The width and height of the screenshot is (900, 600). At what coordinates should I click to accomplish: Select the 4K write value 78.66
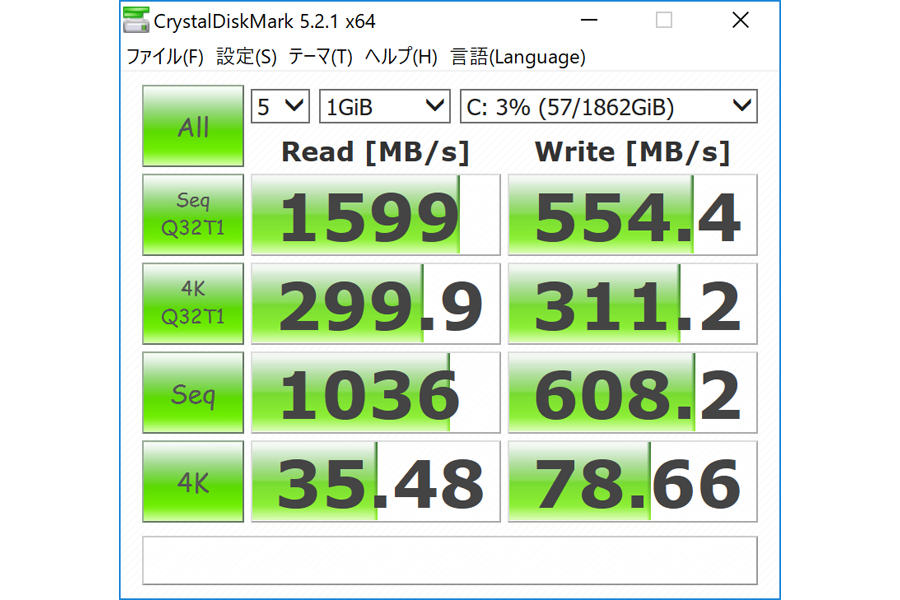point(633,482)
